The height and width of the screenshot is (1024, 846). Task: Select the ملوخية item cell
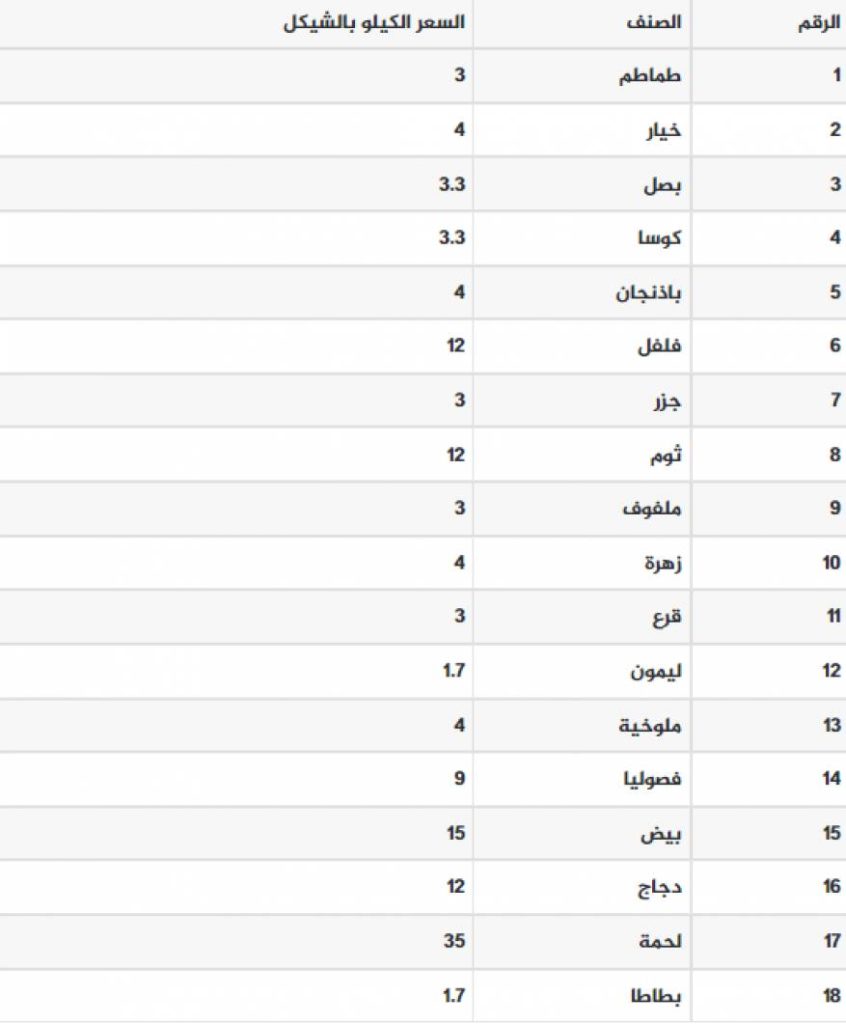coord(582,725)
